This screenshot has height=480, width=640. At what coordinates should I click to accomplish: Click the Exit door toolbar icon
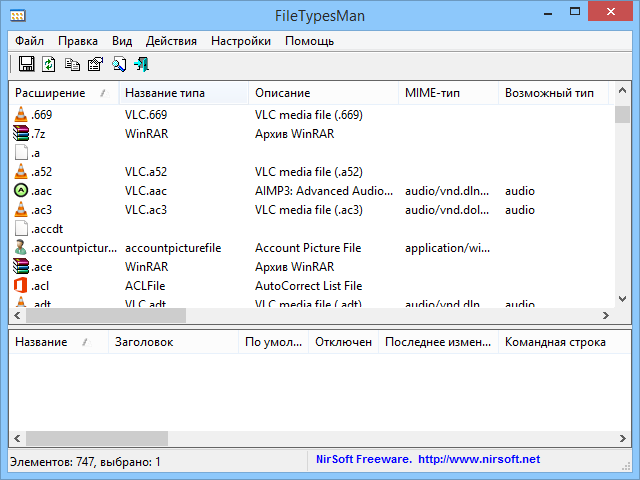141,65
